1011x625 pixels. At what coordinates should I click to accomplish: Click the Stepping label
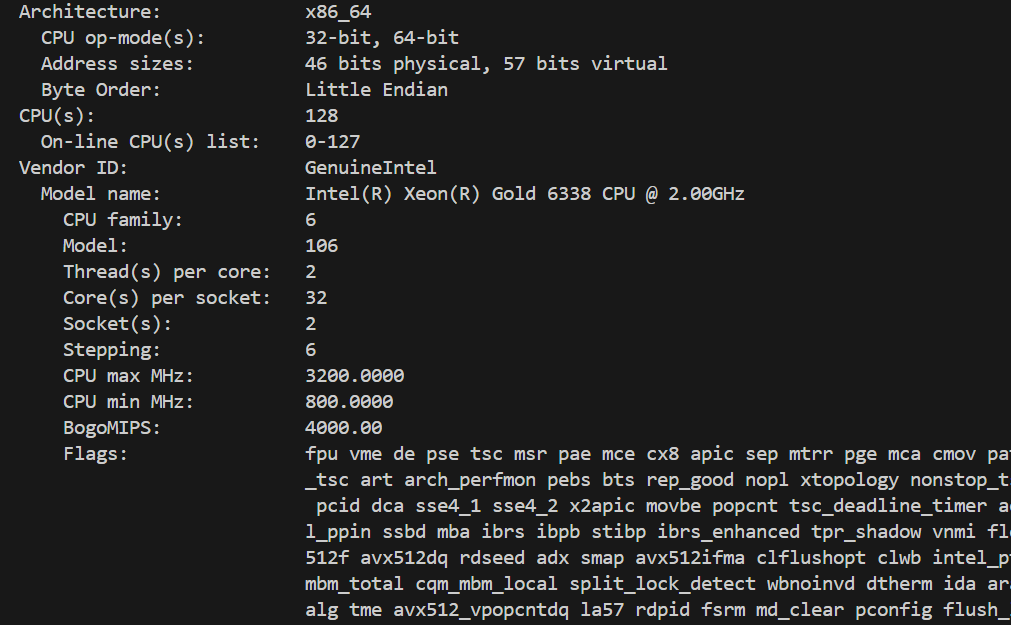pos(112,350)
